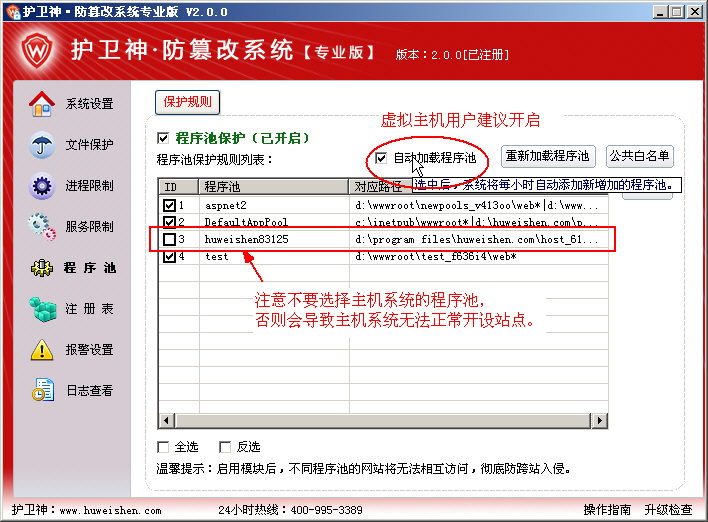Click the title bar application icon

13,11
